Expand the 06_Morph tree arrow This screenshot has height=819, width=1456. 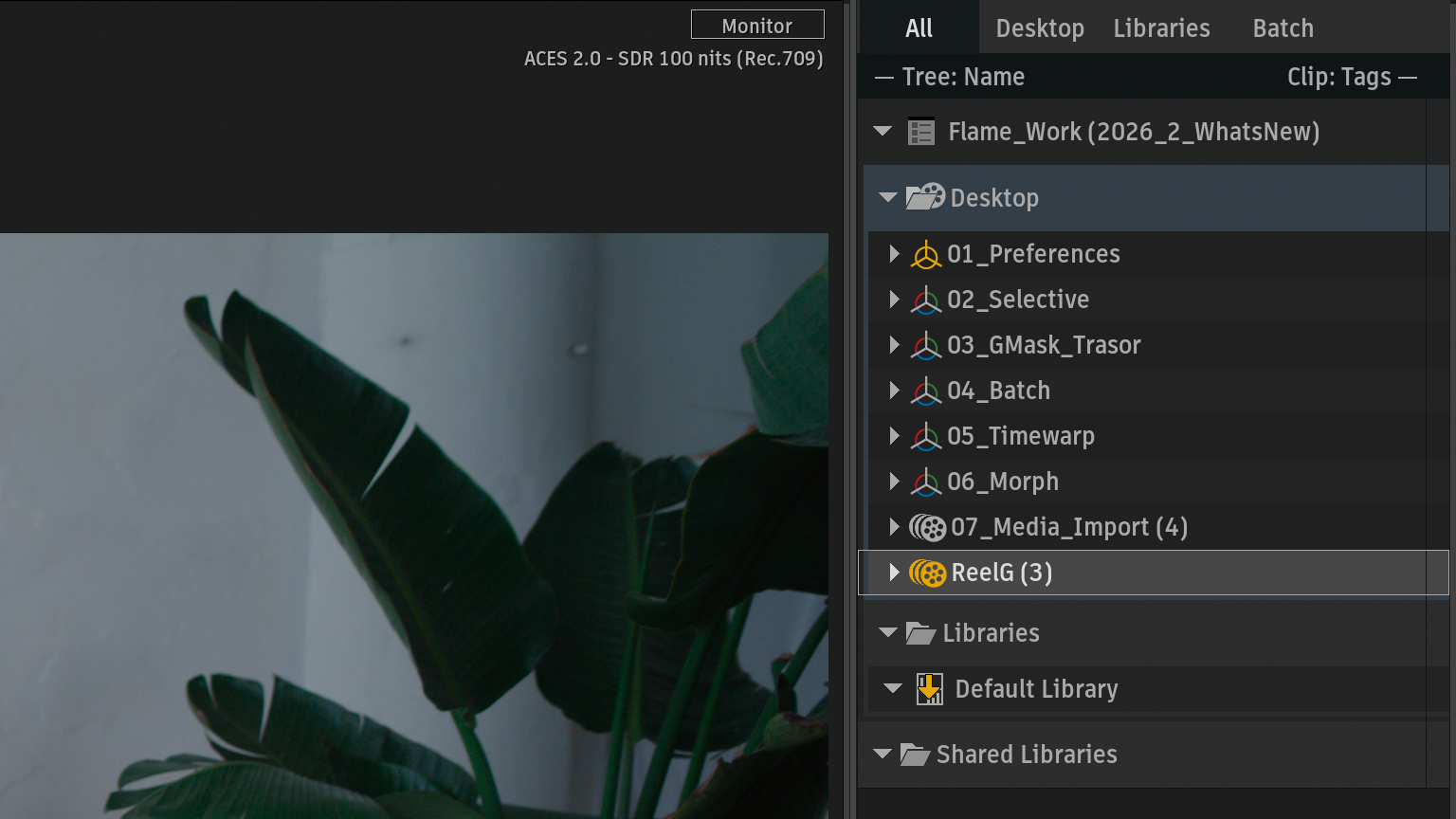point(894,482)
